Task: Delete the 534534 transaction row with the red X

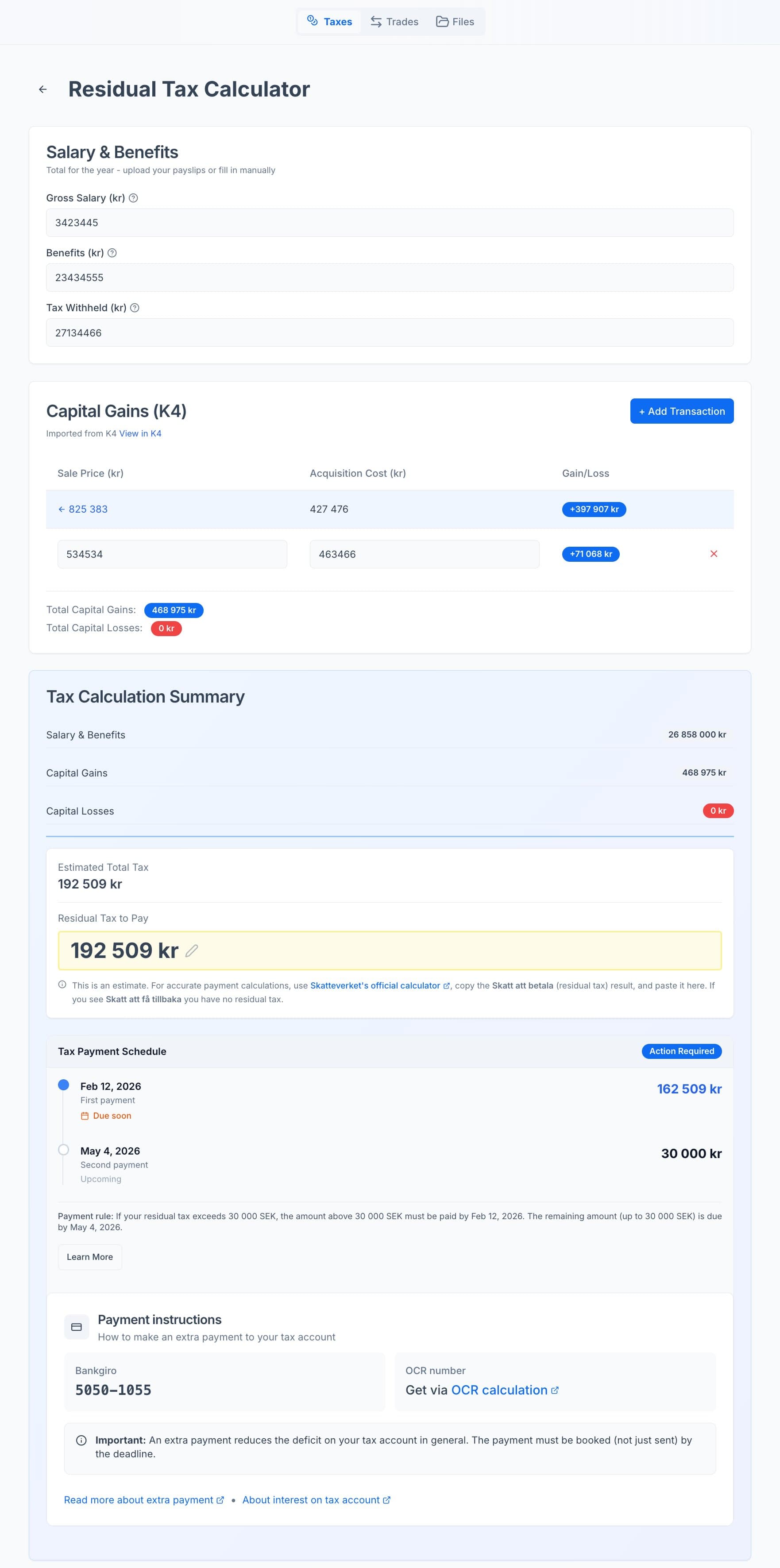Action: pos(714,554)
